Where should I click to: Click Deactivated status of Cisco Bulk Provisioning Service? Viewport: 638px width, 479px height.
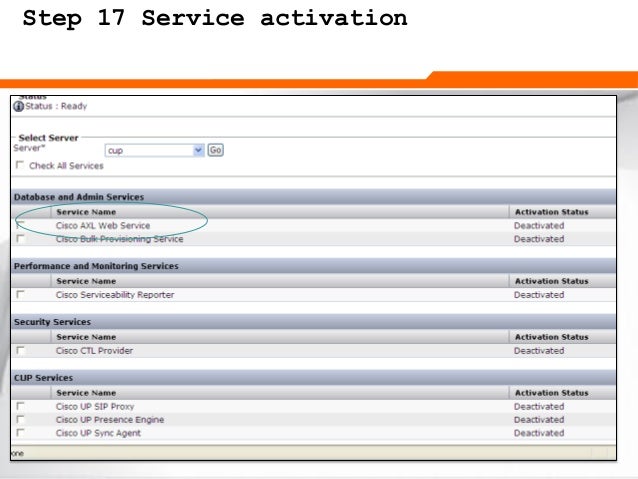(539, 239)
